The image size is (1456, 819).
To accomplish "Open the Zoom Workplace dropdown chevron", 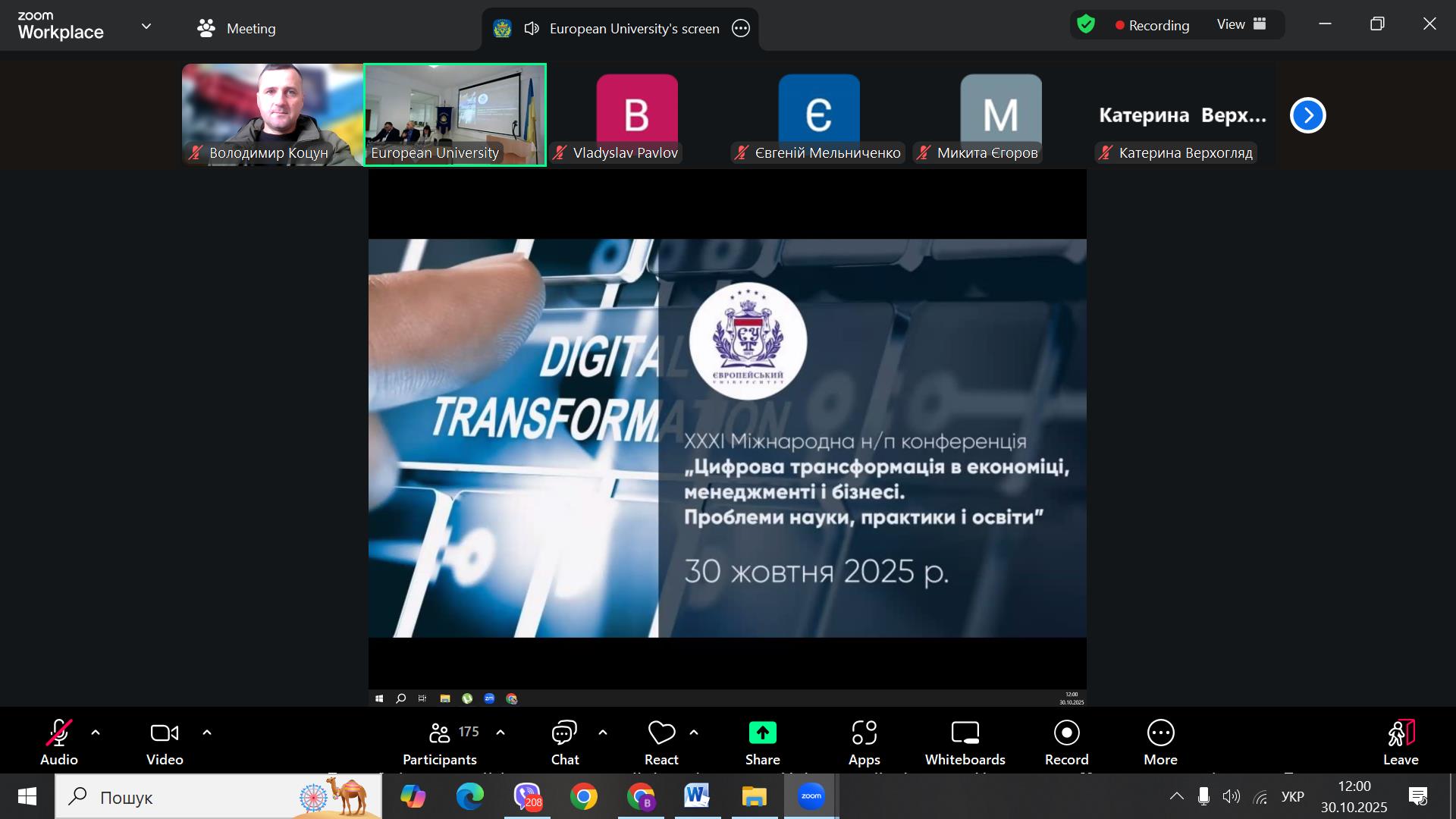I will tap(146, 27).
